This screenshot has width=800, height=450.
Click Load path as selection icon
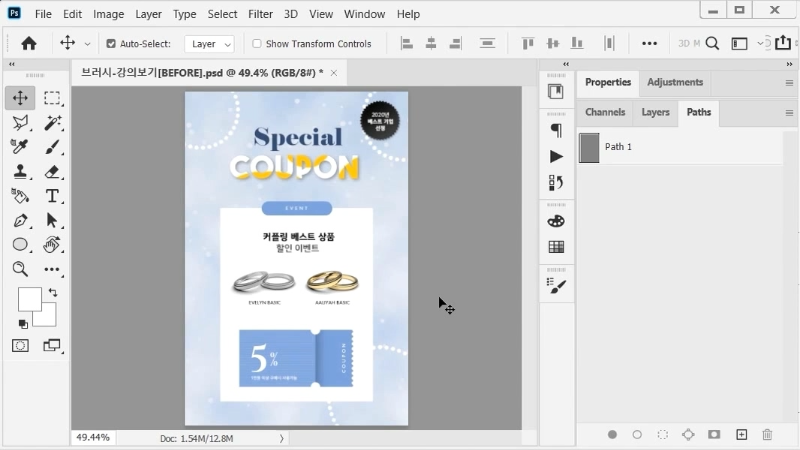pyautogui.click(x=663, y=435)
